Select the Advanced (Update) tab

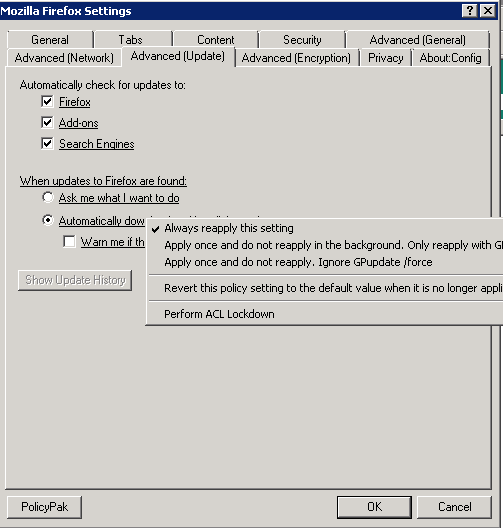pyautogui.click(x=178, y=56)
